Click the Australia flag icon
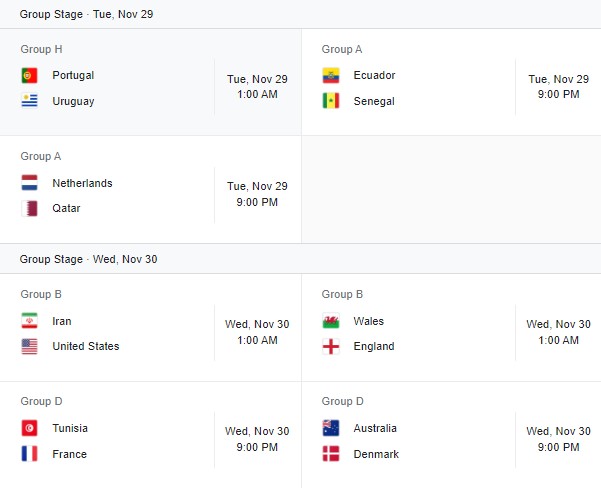Image resolution: width=601 pixels, height=488 pixels. coord(331,428)
